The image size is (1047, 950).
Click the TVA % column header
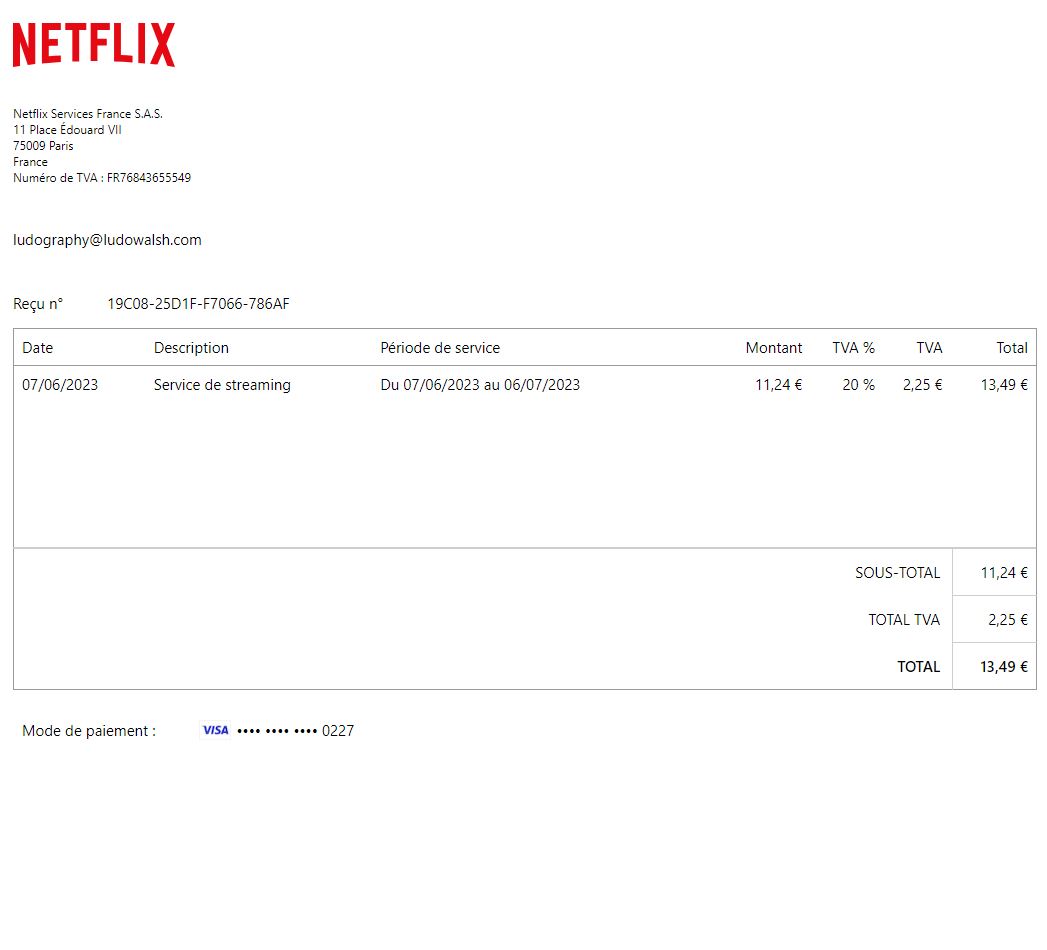coord(853,348)
